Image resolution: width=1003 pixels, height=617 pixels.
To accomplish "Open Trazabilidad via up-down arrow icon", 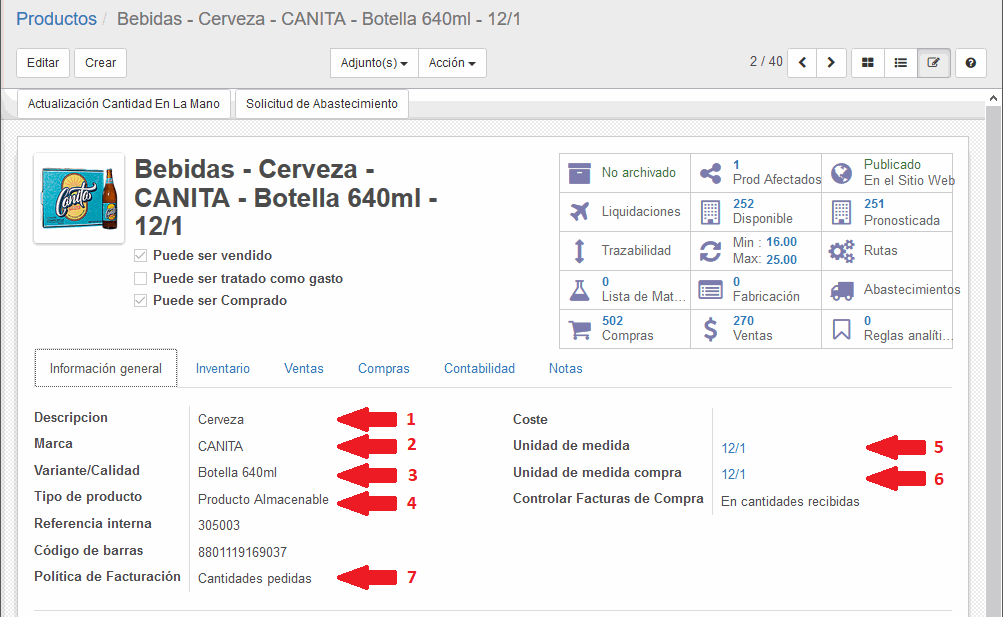I will tap(580, 251).
